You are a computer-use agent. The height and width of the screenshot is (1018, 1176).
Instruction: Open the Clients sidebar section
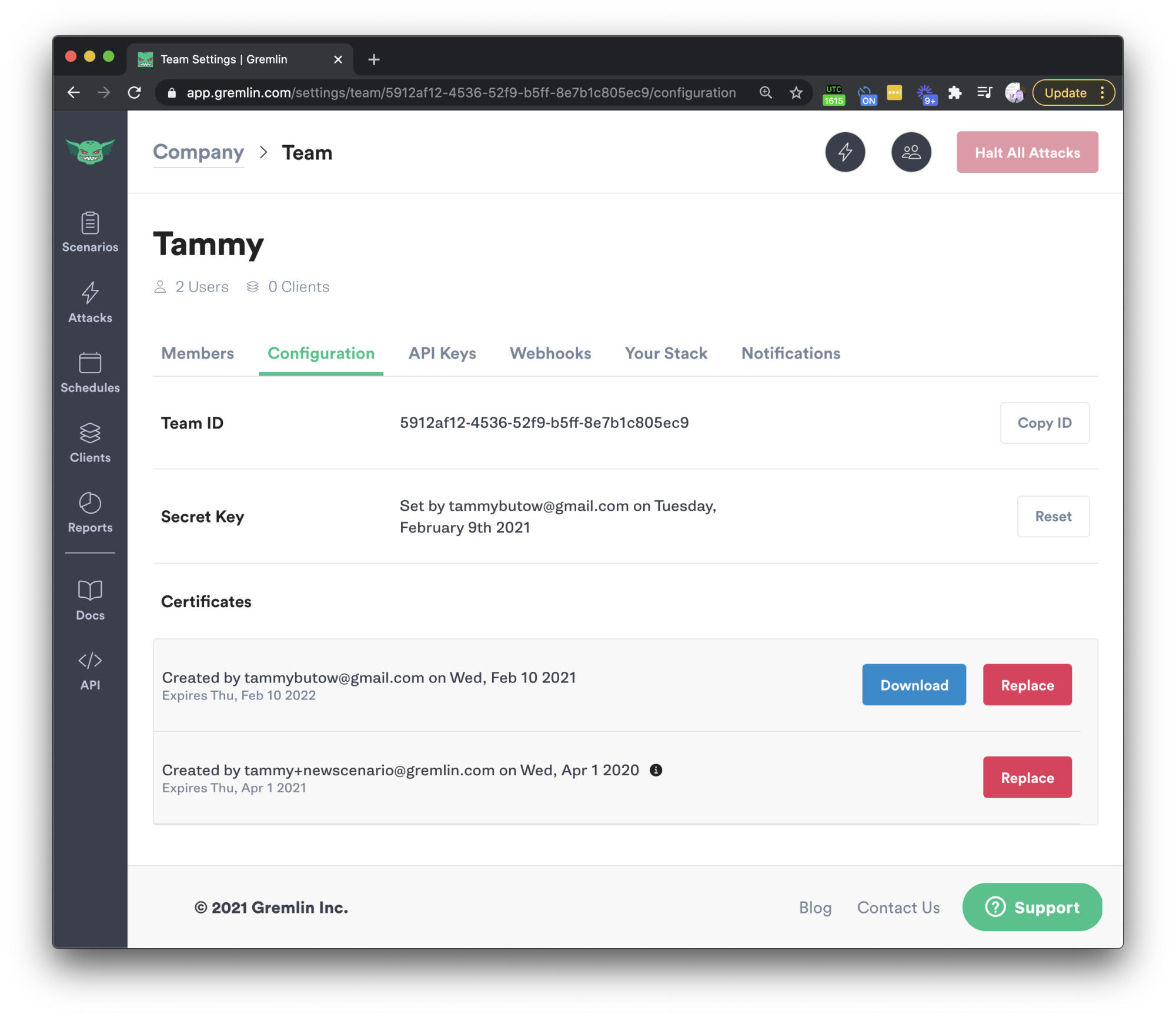coord(90,443)
